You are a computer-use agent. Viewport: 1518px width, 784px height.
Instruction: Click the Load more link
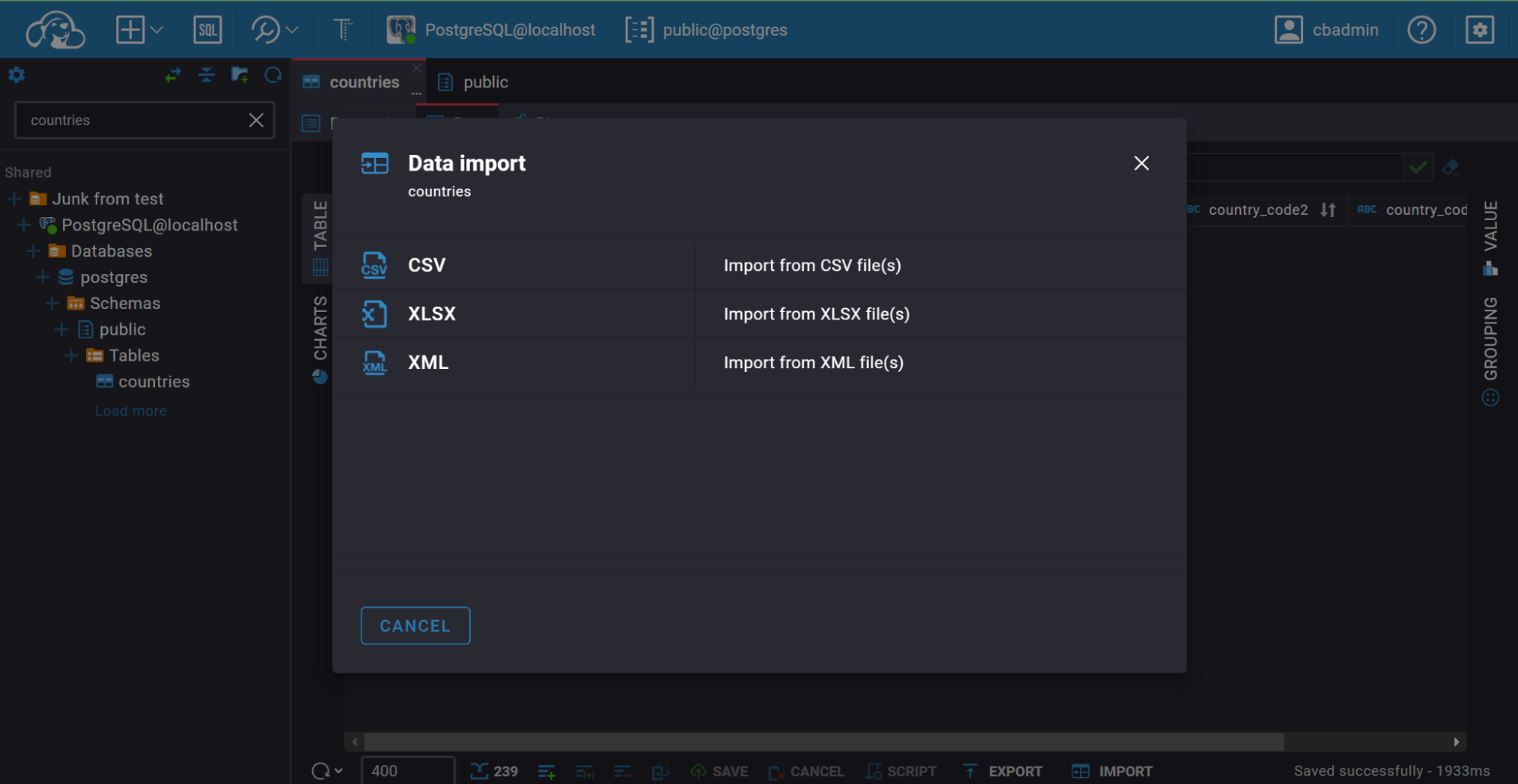[131, 411]
